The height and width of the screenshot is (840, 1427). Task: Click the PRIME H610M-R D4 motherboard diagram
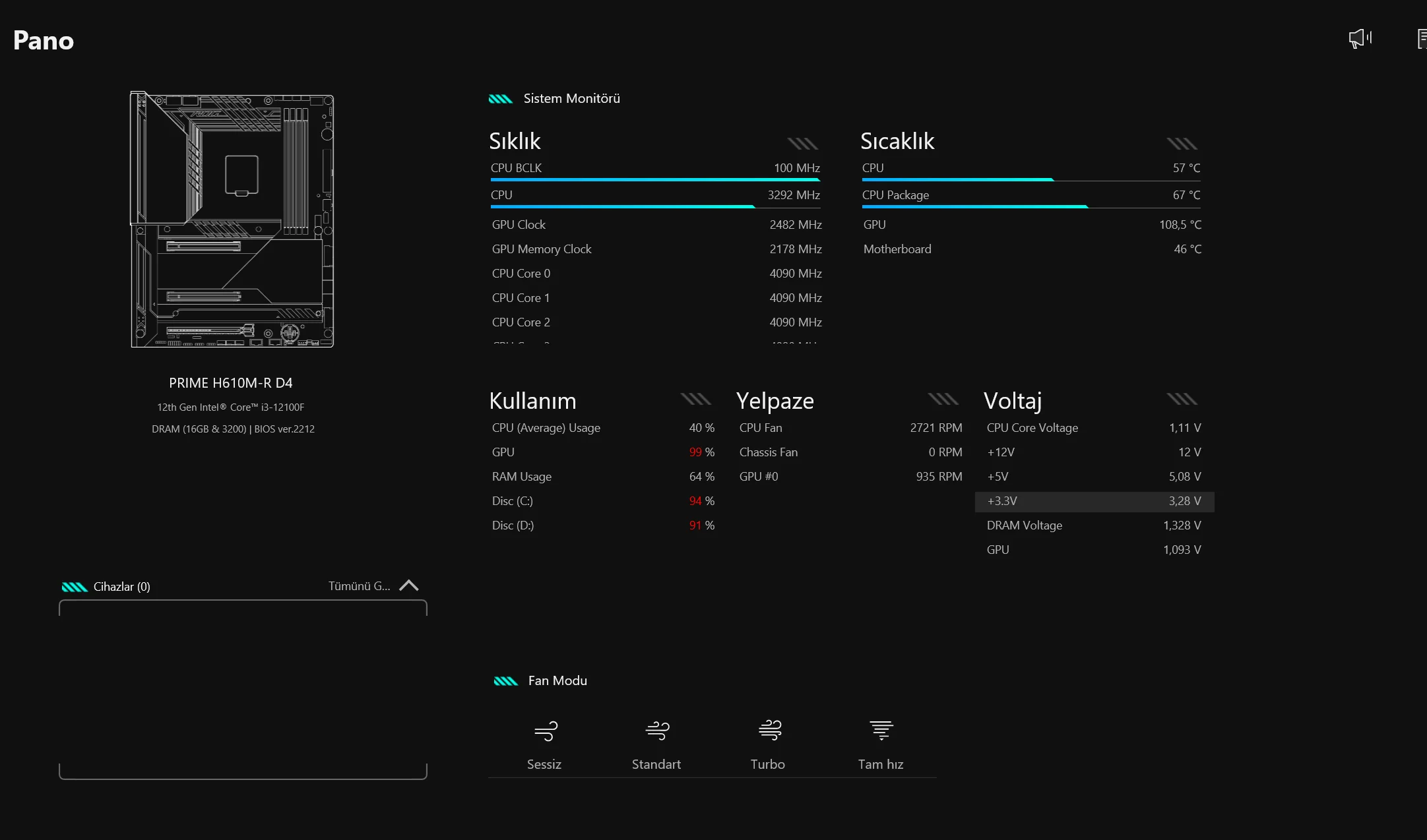[x=232, y=219]
